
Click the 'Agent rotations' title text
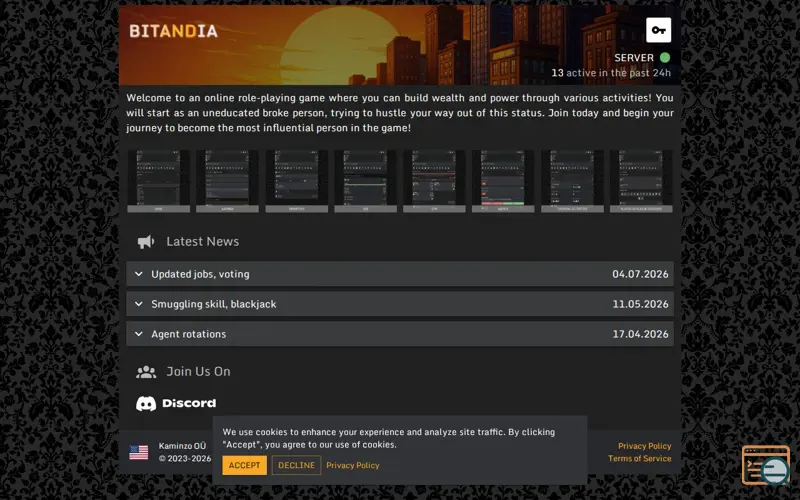189,334
